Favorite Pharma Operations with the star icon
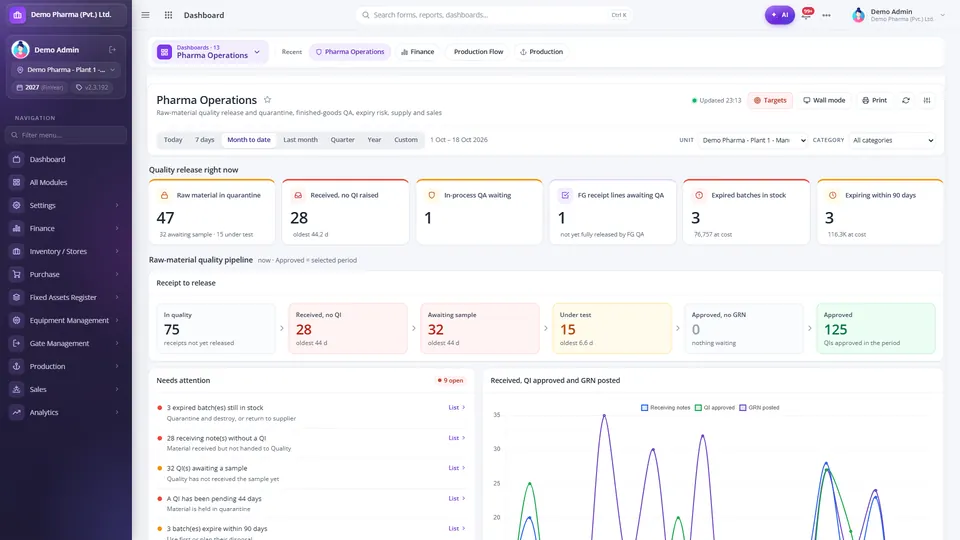 268,99
